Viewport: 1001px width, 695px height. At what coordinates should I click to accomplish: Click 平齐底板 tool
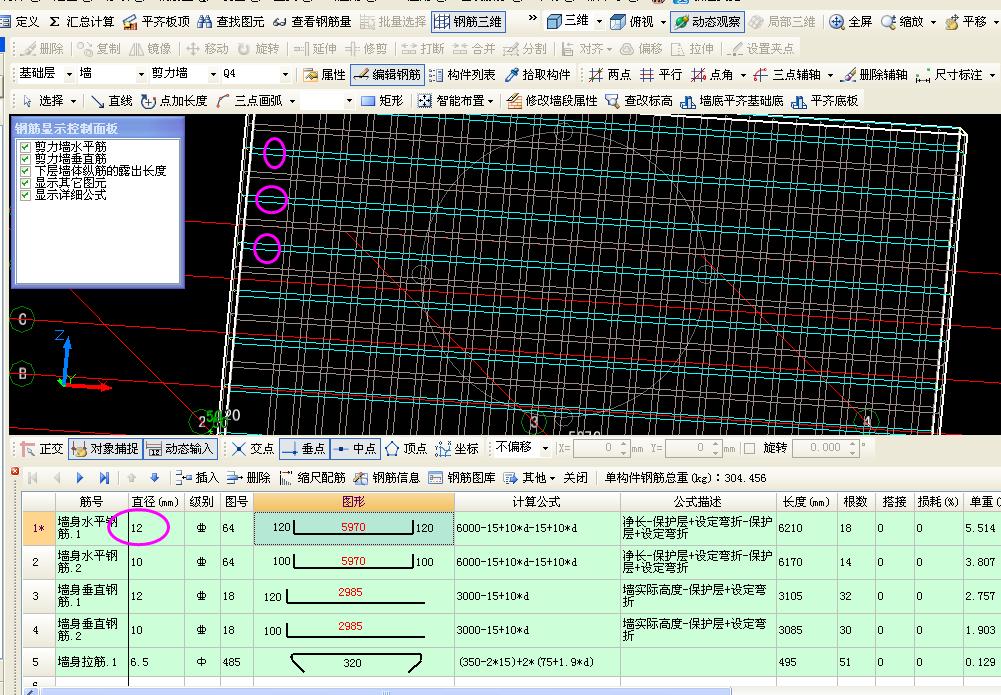click(x=825, y=101)
